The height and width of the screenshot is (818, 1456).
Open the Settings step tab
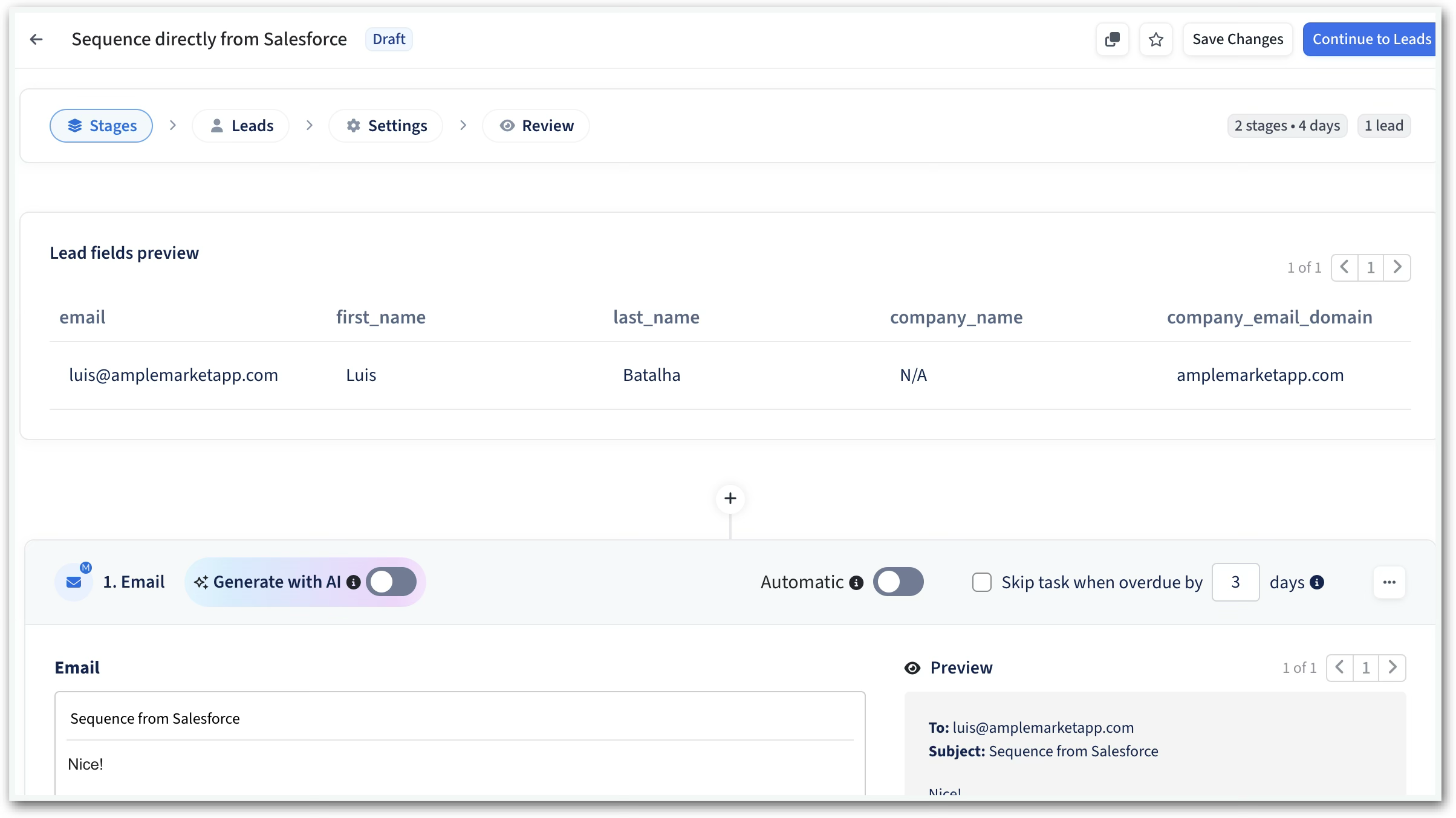pos(386,126)
